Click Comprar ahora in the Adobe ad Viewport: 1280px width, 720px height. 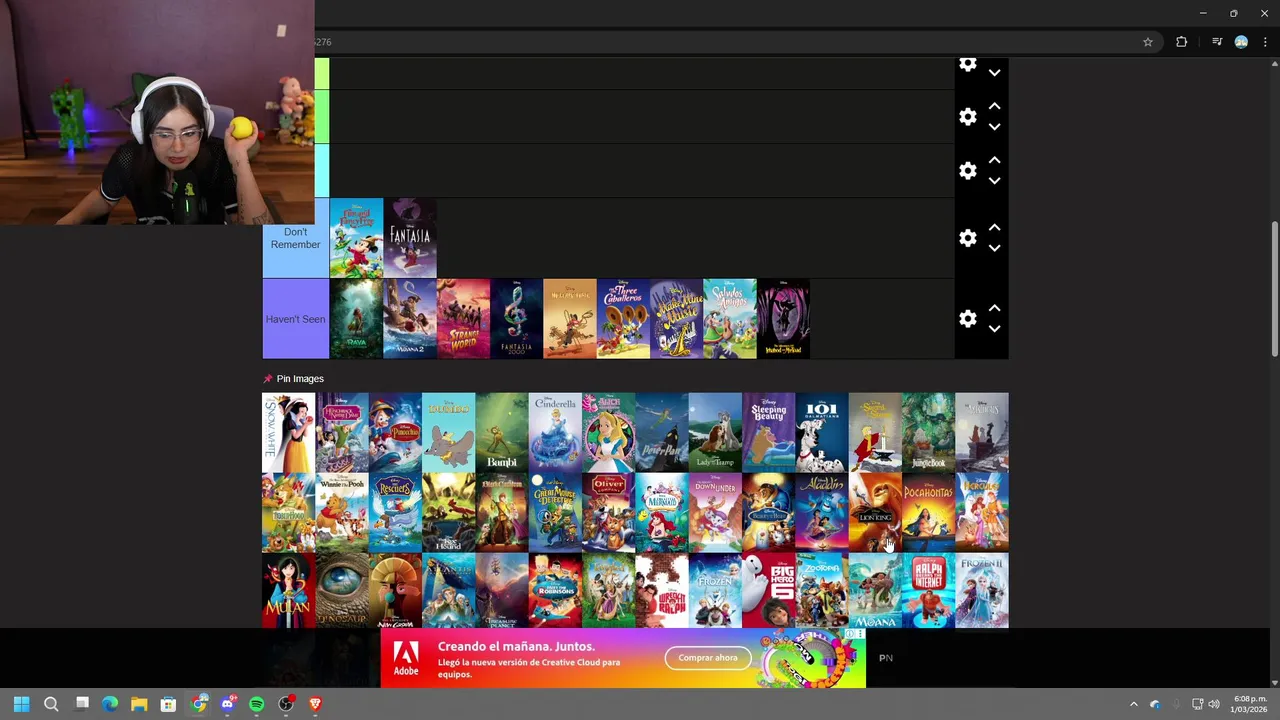[708, 658]
